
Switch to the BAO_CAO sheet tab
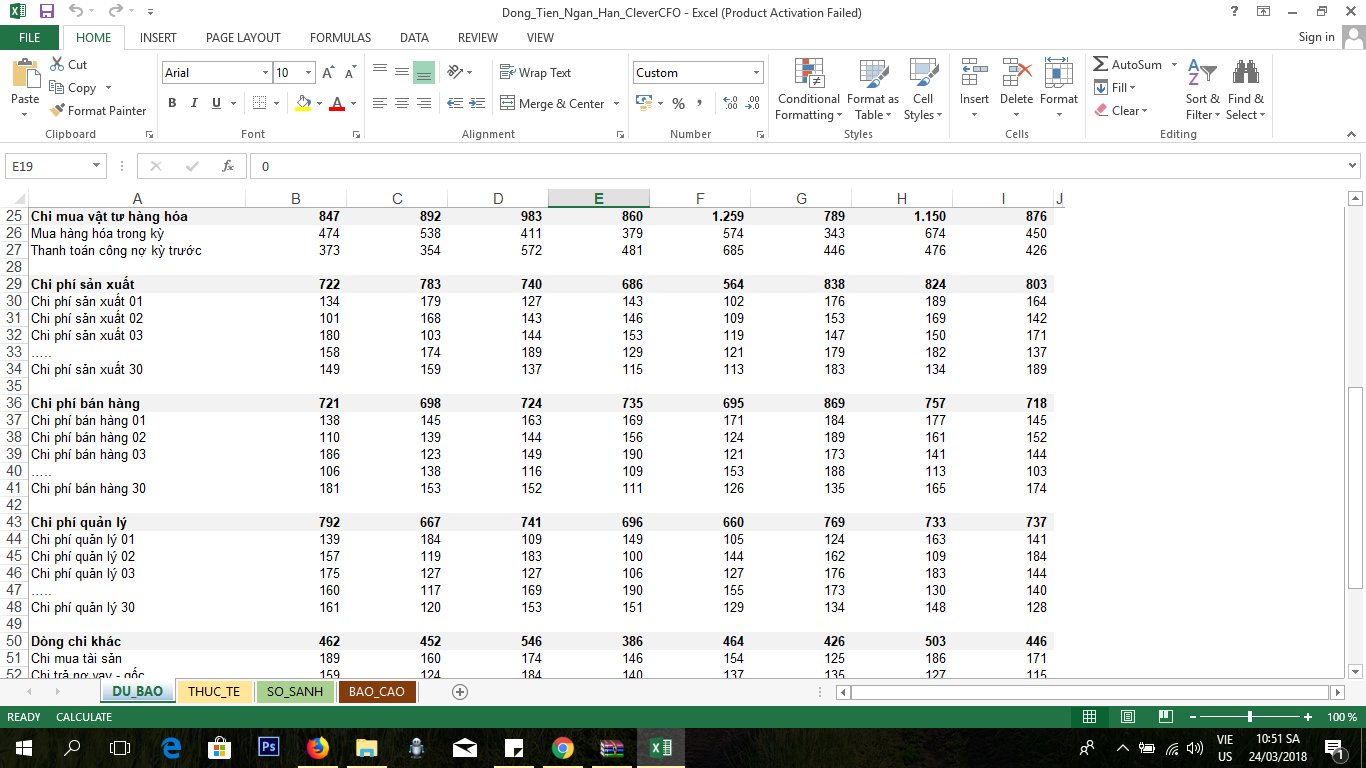(x=376, y=692)
